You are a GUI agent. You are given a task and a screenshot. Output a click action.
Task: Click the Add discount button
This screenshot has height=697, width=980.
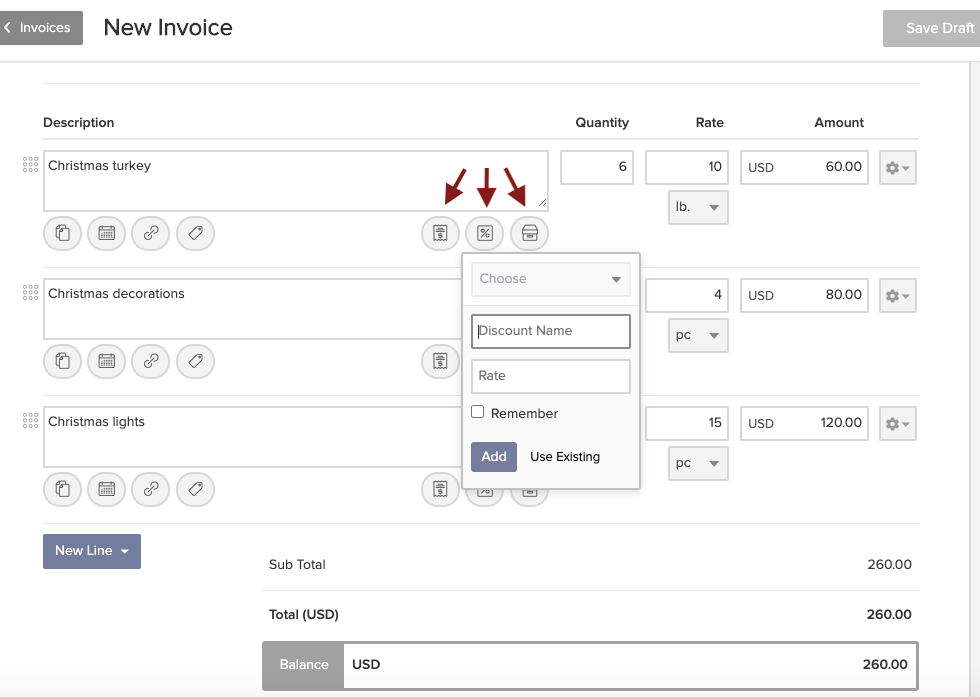tap(494, 457)
